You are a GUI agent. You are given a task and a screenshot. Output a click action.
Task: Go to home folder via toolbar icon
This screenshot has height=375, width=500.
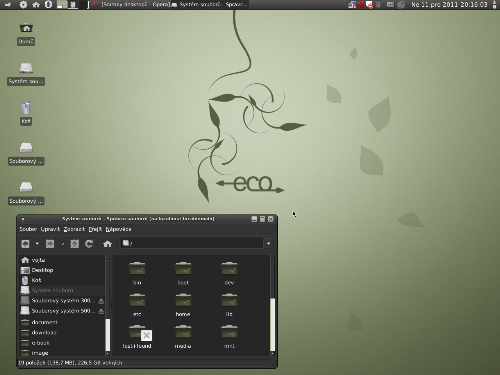(x=107, y=244)
